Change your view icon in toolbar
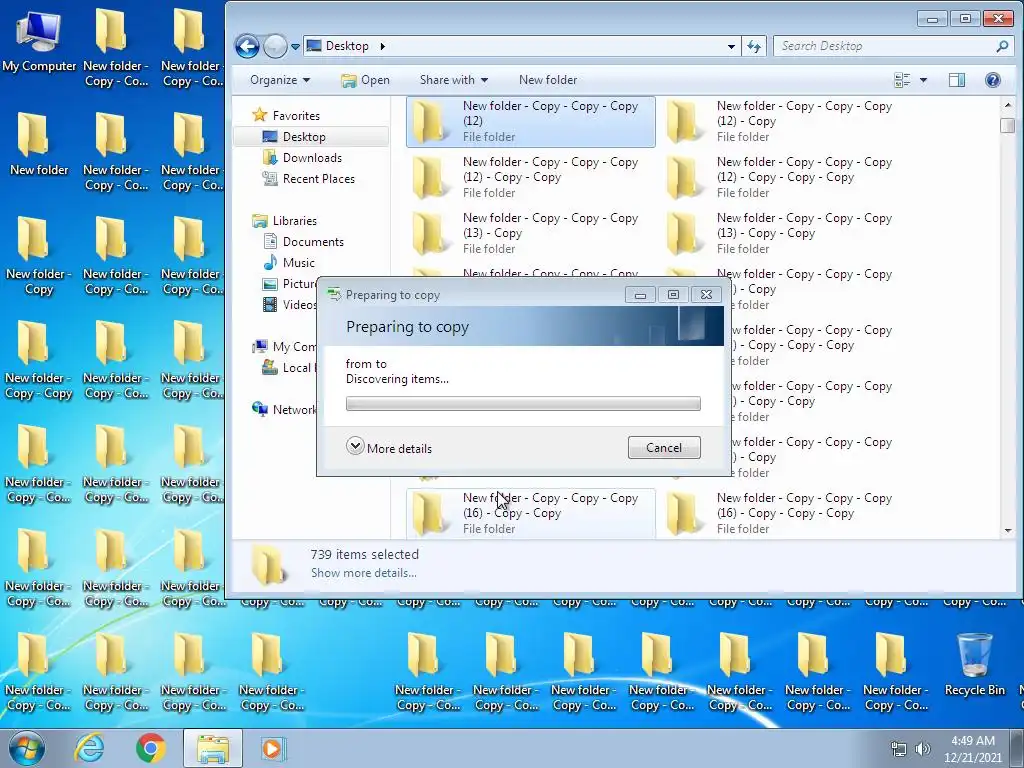Image resolution: width=1024 pixels, height=768 pixels. (902, 80)
